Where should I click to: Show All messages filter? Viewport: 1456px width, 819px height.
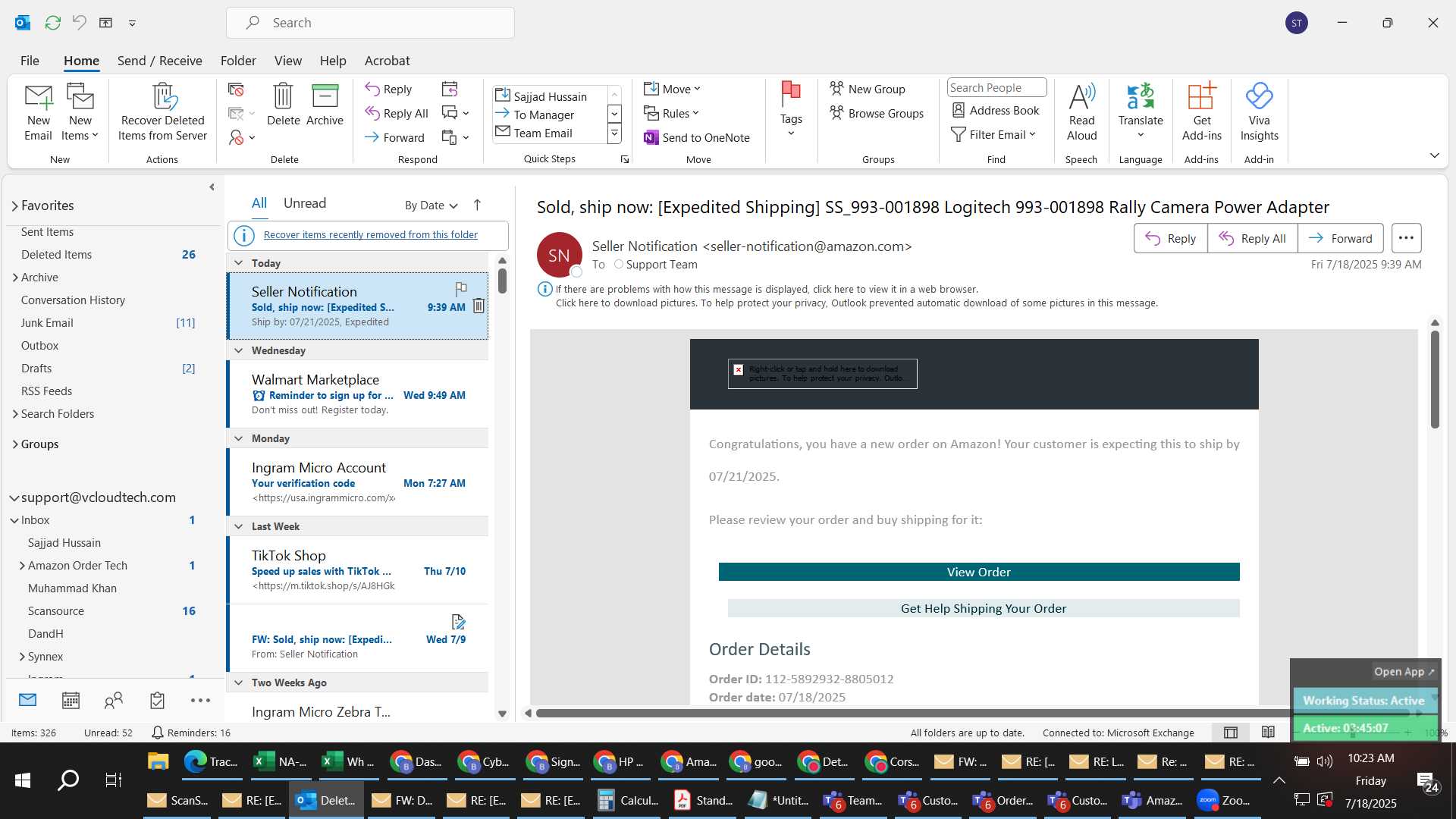(x=259, y=203)
